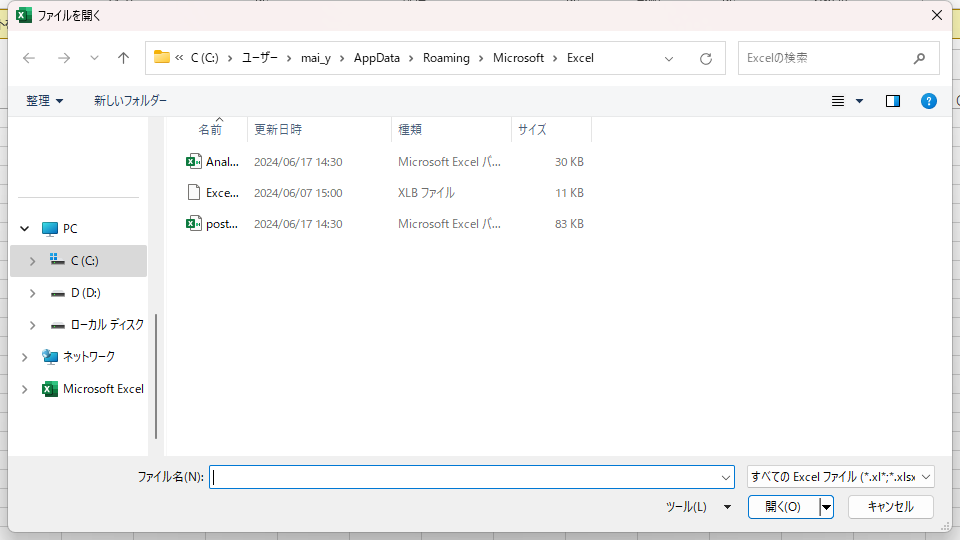
Task: Click the Back navigation arrow
Action: 29,58
